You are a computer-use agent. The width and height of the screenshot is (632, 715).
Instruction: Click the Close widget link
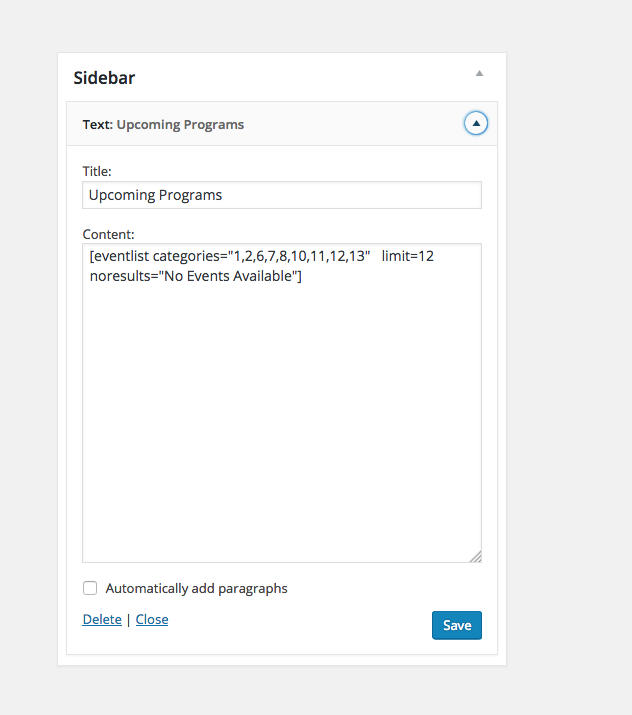tap(152, 620)
